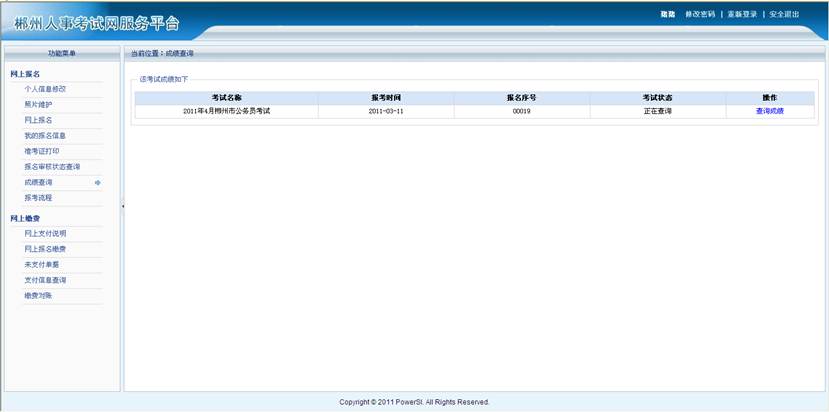The width and height of the screenshot is (829, 412).
Task: Click 重新登录 in the header
Action: coord(742,14)
